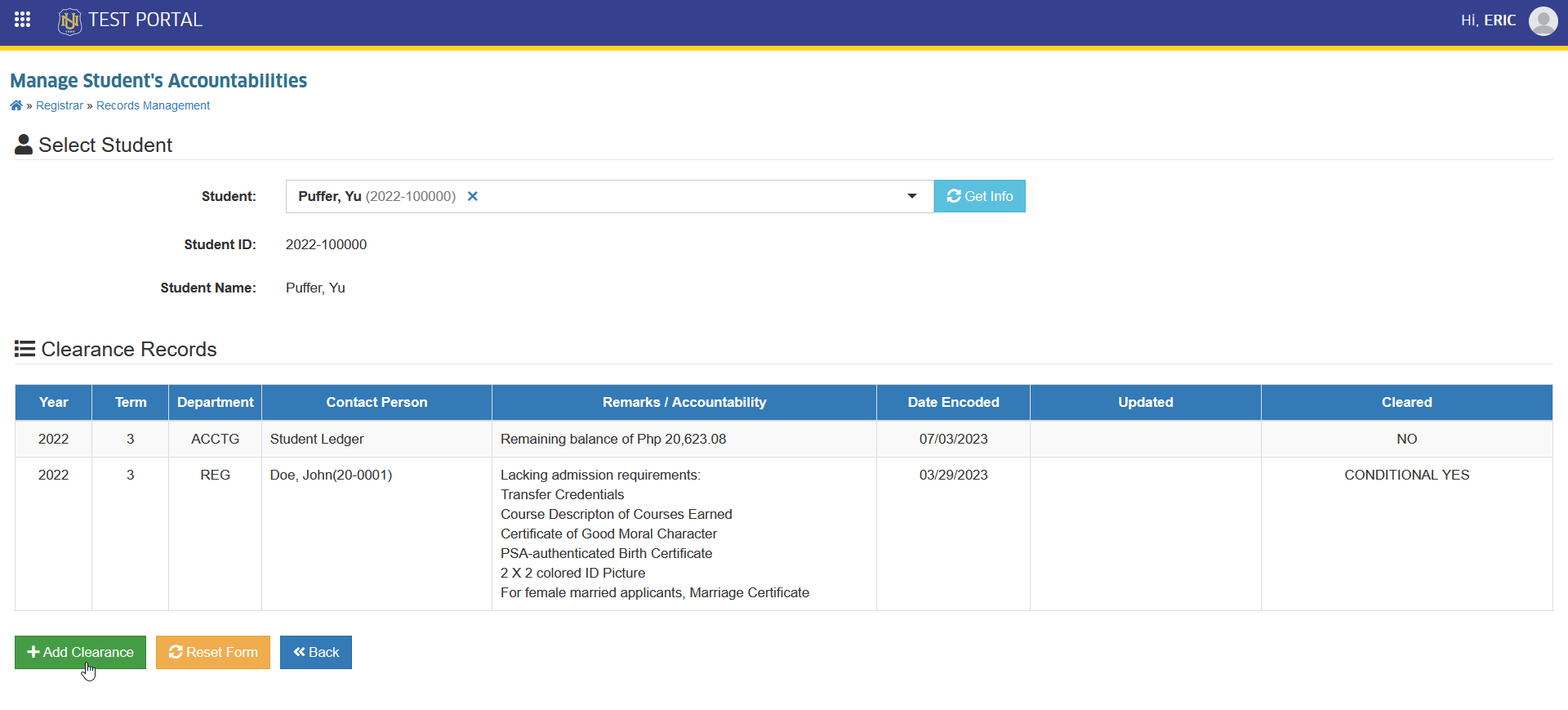Click the Student select field showing Puffer, Yu

(x=609, y=196)
